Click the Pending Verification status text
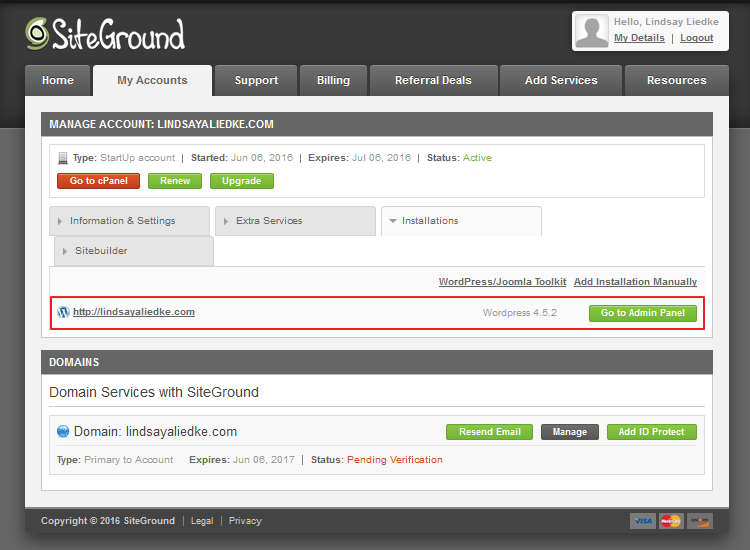This screenshot has width=750, height=550. pyautogui.click(x=395, y=460)
